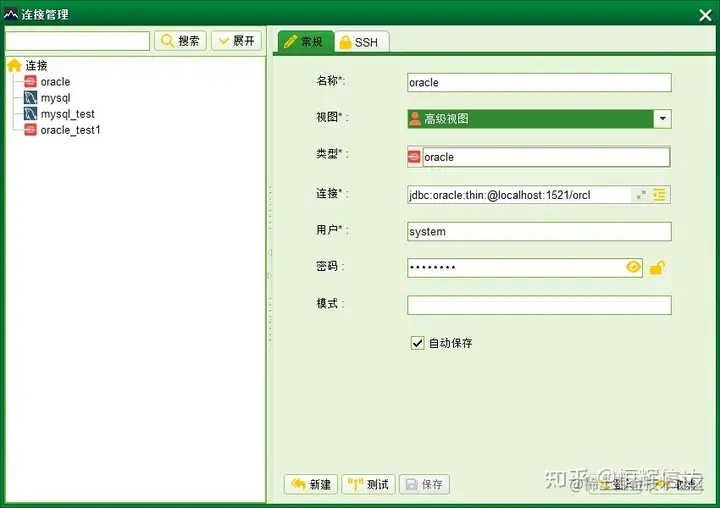Open the connection URL template list icon
The image size is (720, 508).
coord(659,195)
